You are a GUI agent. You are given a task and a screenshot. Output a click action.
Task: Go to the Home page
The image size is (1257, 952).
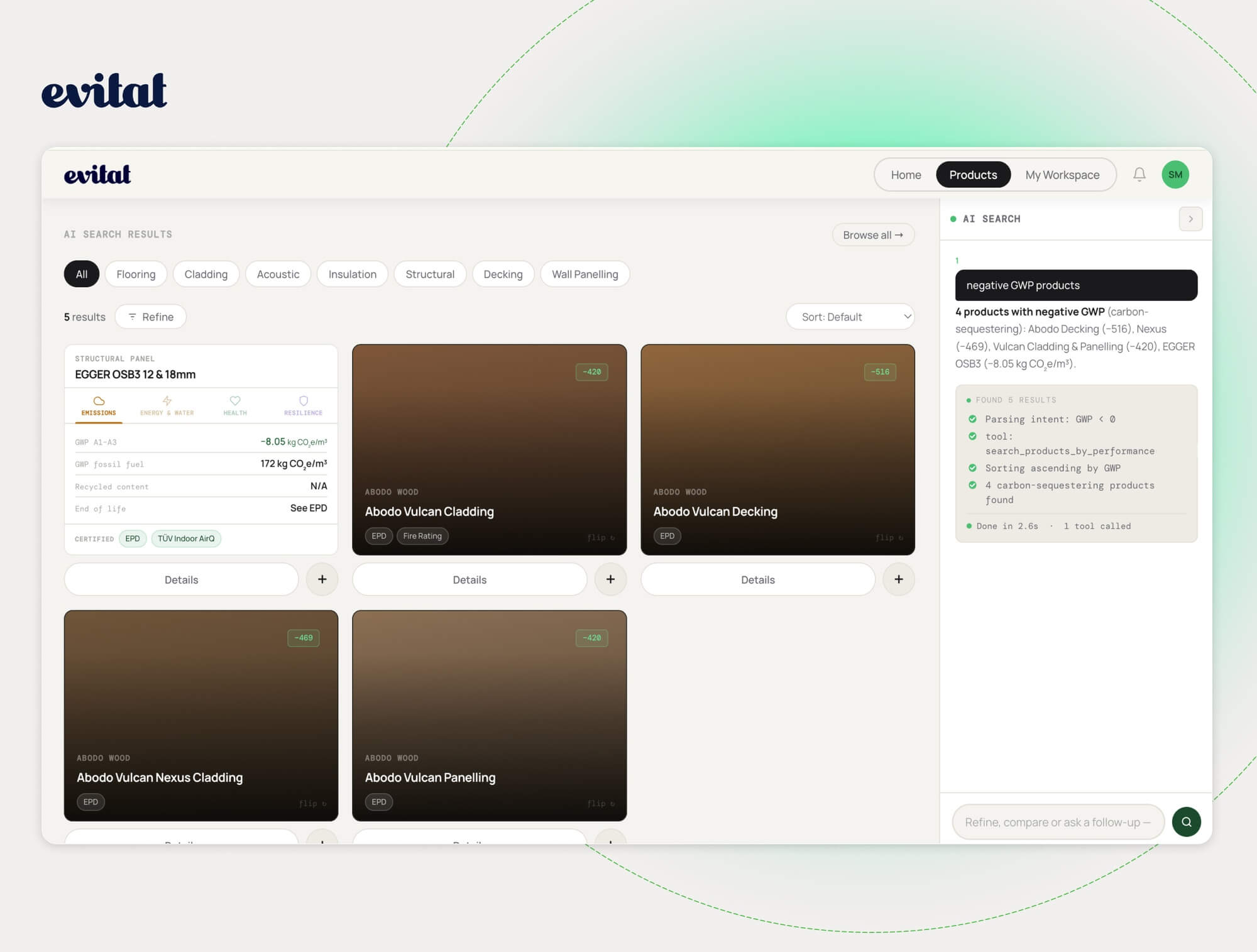[x=906, y=175]
